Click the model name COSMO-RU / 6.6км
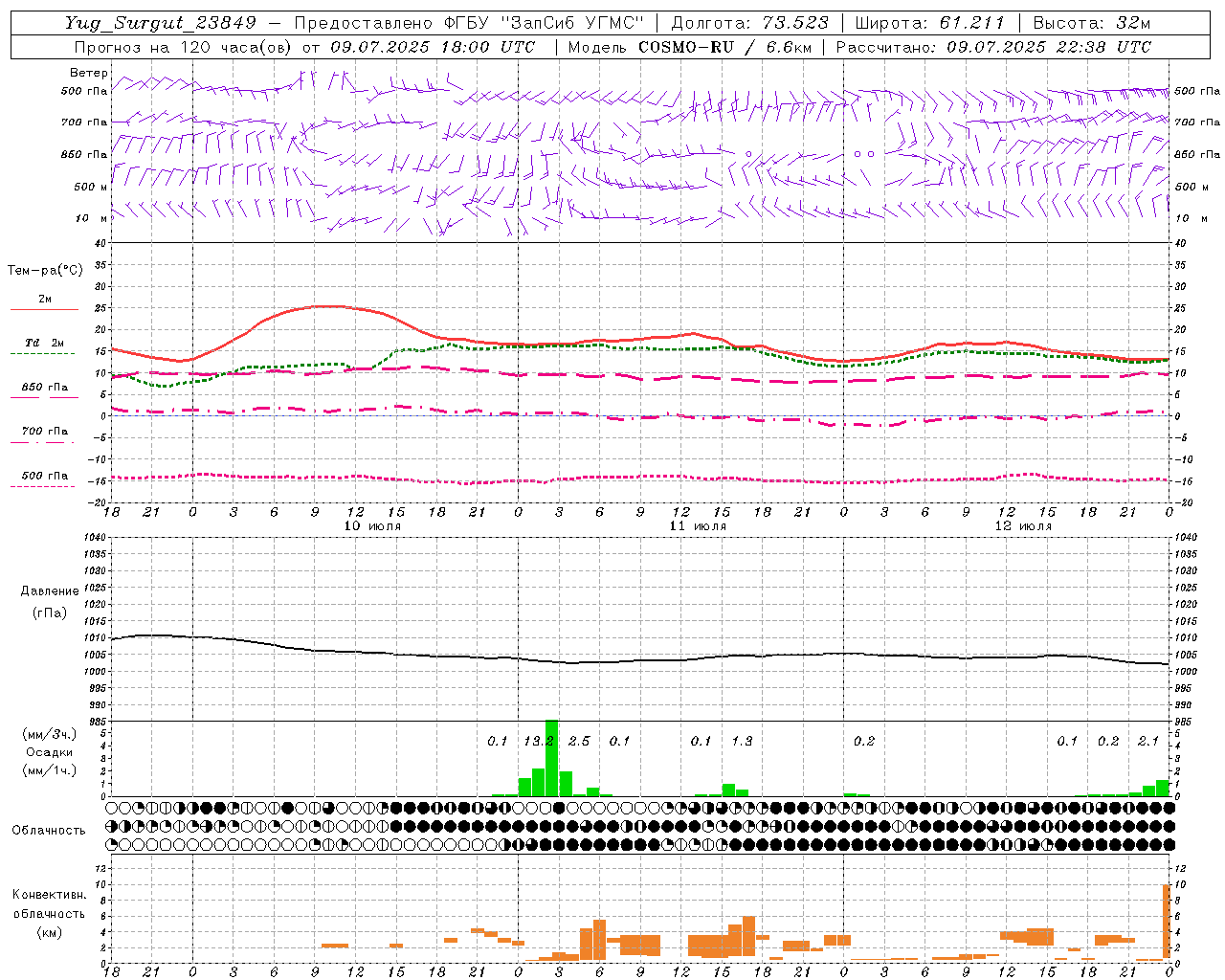The image size is (1225, 980). [x=725, y=47]
